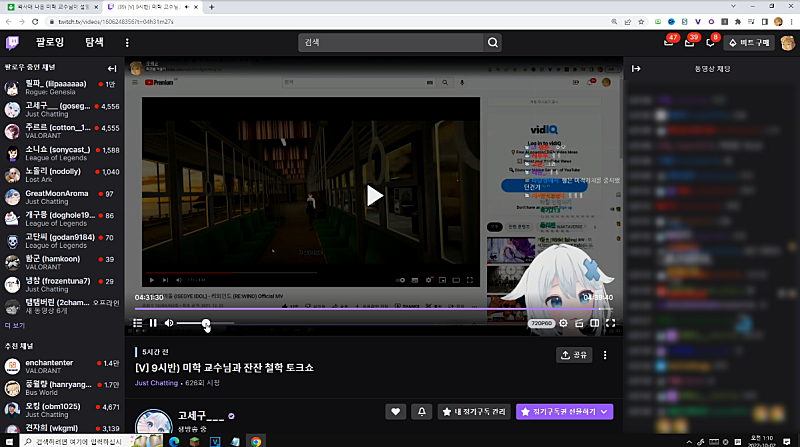Toggle theatre mode in player

pyautogui.click(x=594, y=323)
